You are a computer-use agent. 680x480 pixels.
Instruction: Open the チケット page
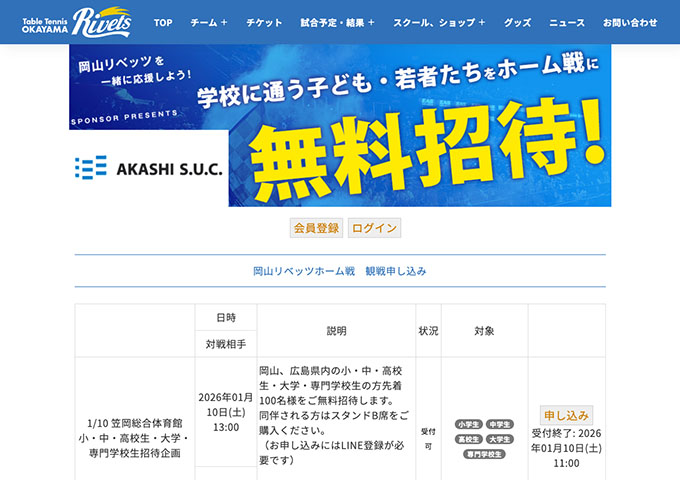pyautogui.click(x=264, y=23)
